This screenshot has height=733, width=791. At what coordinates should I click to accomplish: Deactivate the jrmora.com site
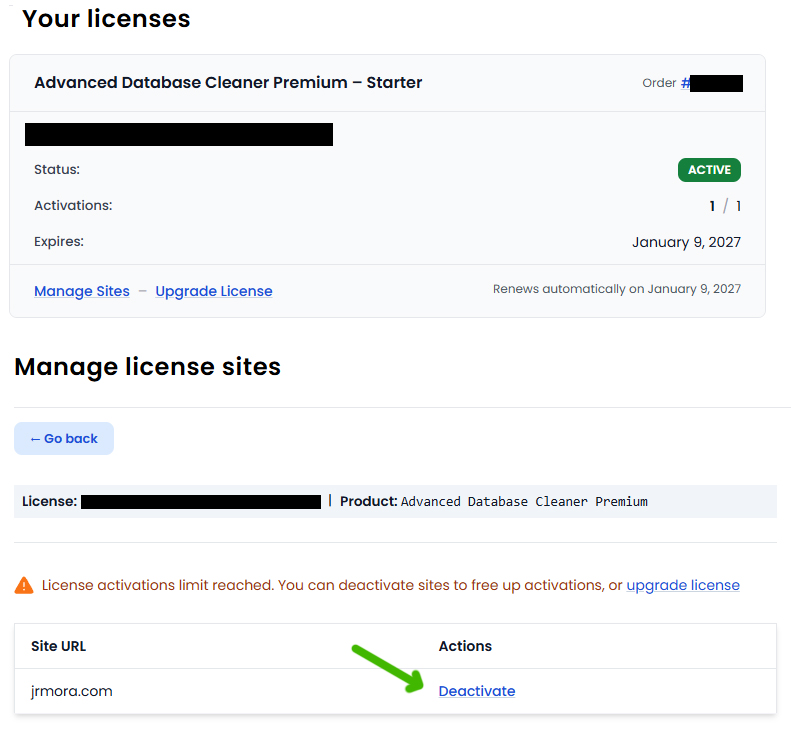click(x=477, y=691)
